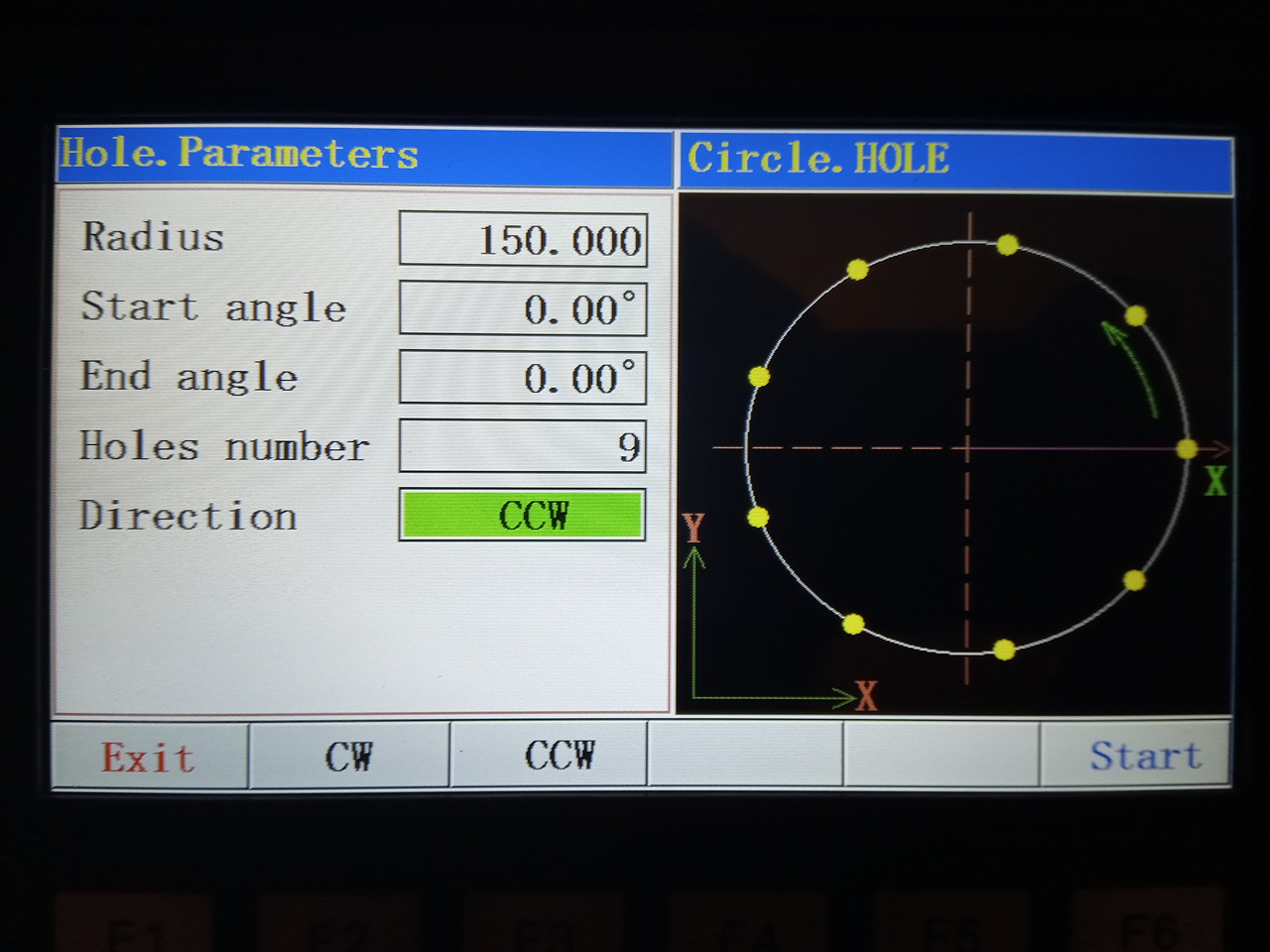This screenshot has width=1270, height=952.
Task: Click the End angle value field
Action: [x=523, y=378]
